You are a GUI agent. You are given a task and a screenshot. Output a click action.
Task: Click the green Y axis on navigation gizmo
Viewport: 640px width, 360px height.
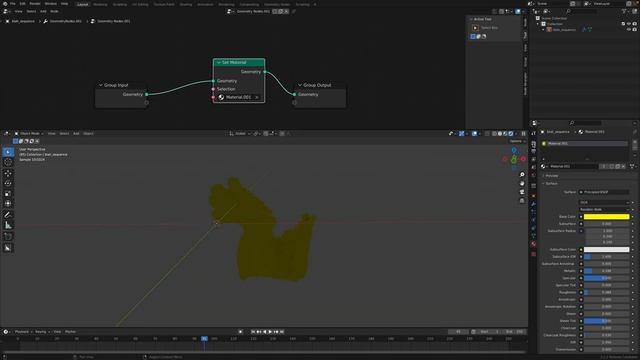tap(514, 159)
